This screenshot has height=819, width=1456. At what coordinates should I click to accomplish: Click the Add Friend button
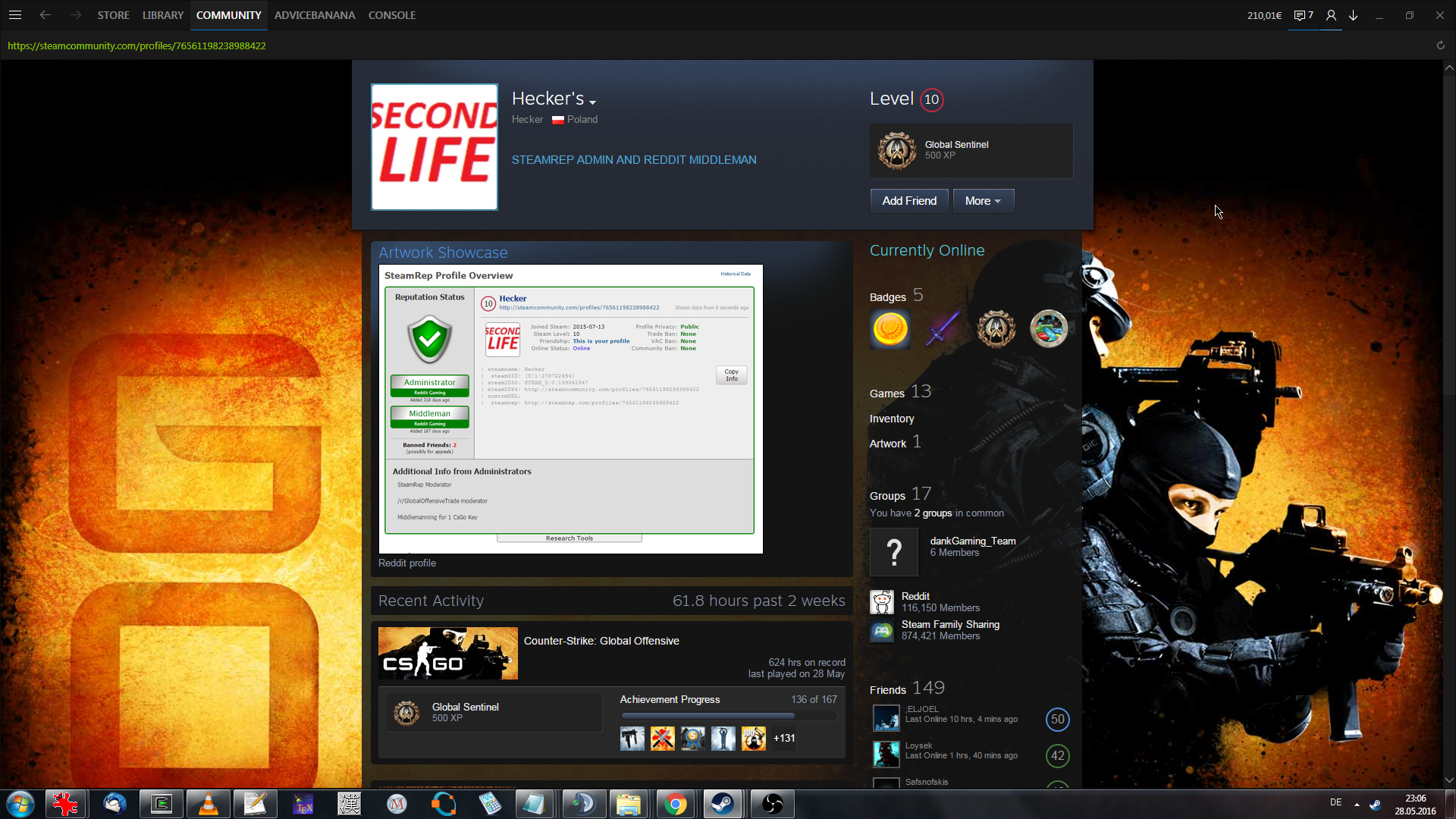click(x=908, y=201)
